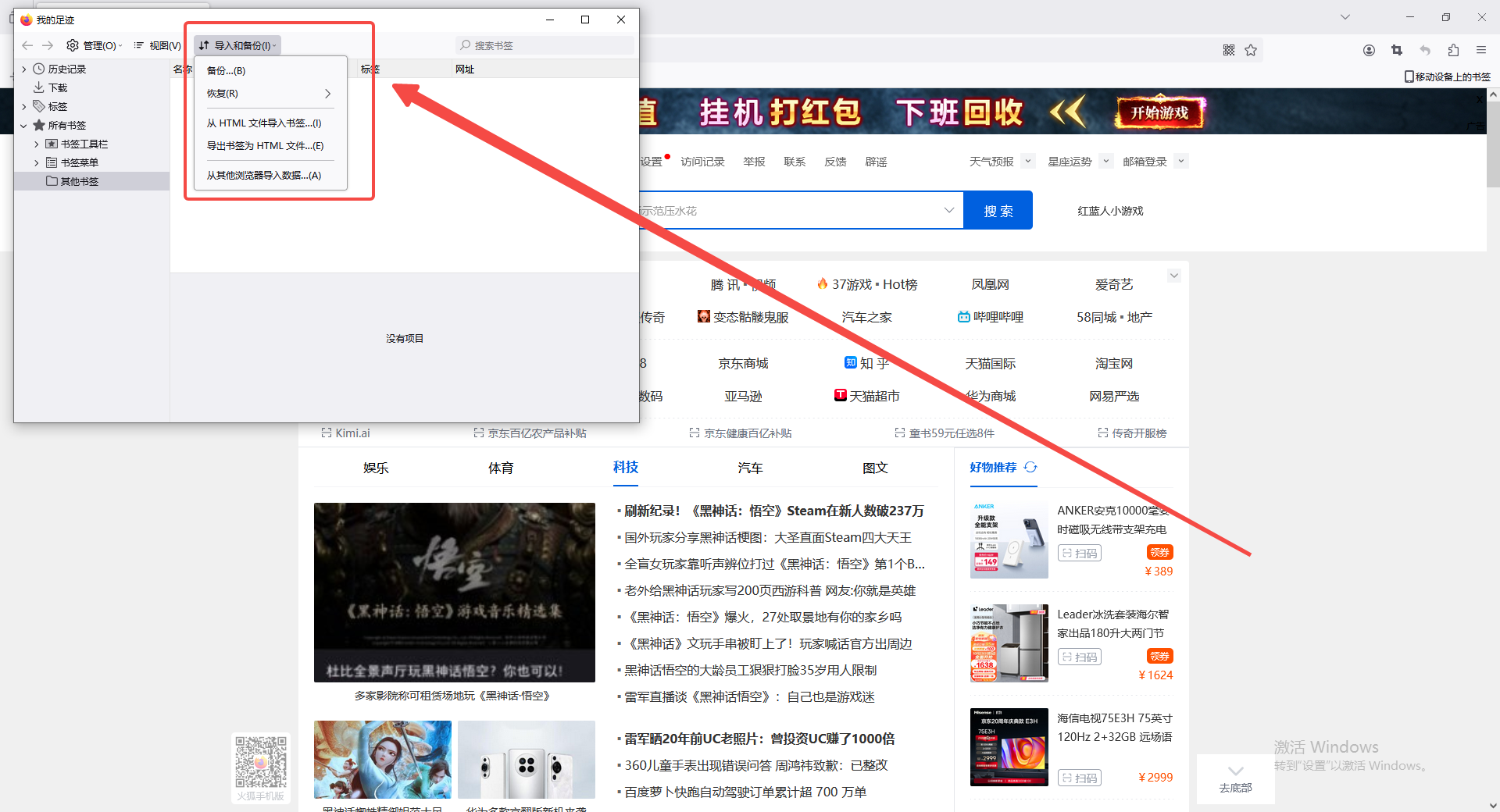The height and width of the screenshot is (812, 1500).
Task: Open the Kimi.ai promo link
Action: click(x=346, y=433)
